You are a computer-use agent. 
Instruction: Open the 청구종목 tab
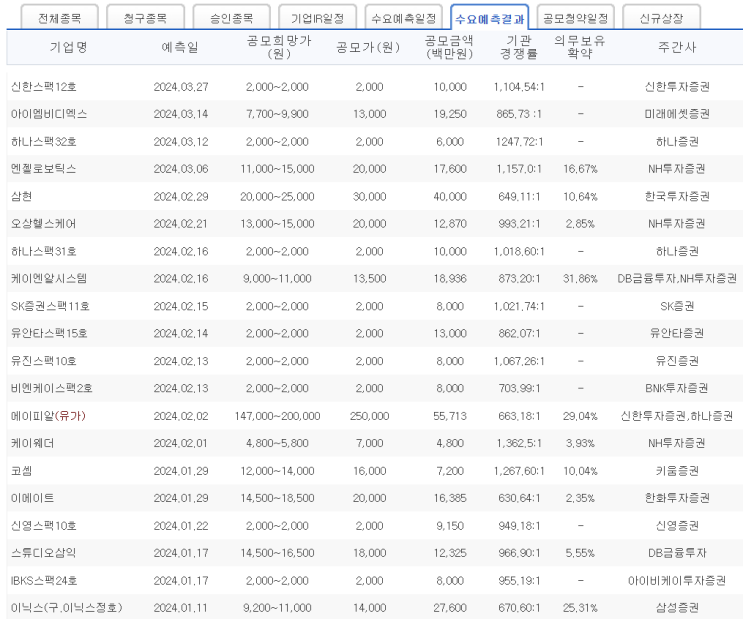[145, 18]
